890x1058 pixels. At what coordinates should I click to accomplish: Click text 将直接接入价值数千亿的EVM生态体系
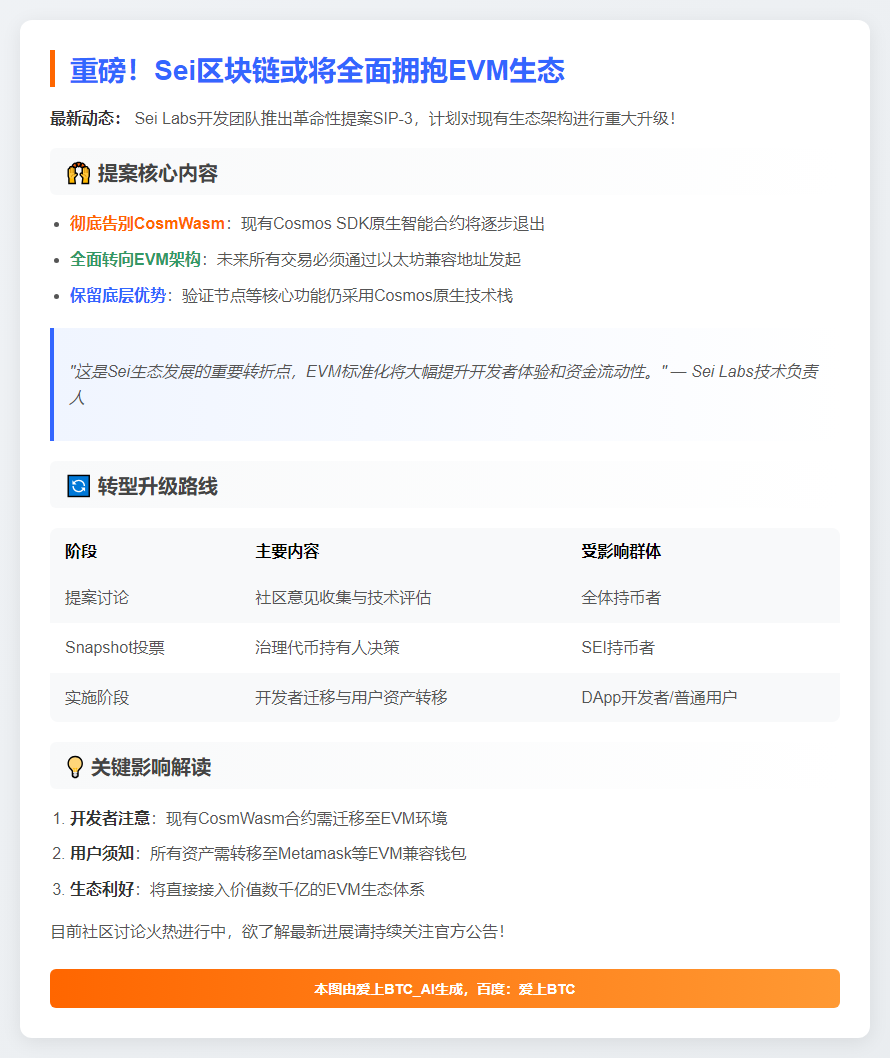pyautogui.click(x=287, y=889)
